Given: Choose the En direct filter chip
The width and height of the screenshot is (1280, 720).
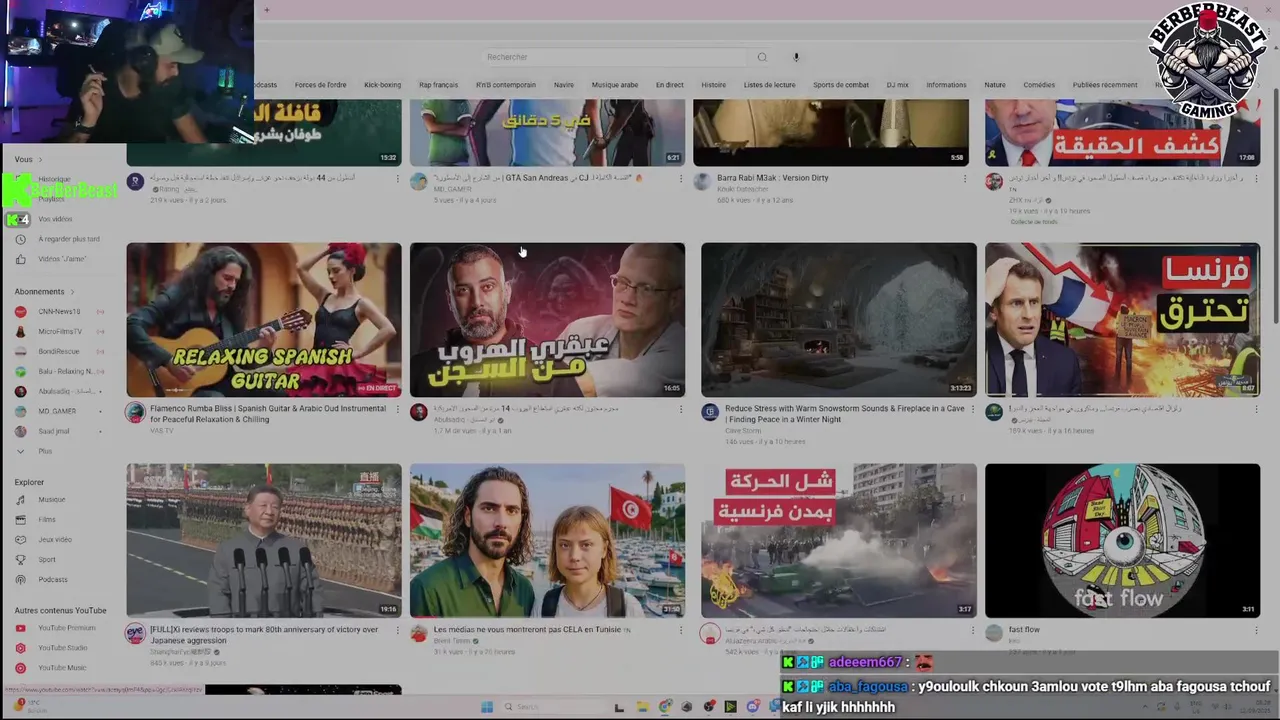Looking at the screenshot, I should 669,85.
